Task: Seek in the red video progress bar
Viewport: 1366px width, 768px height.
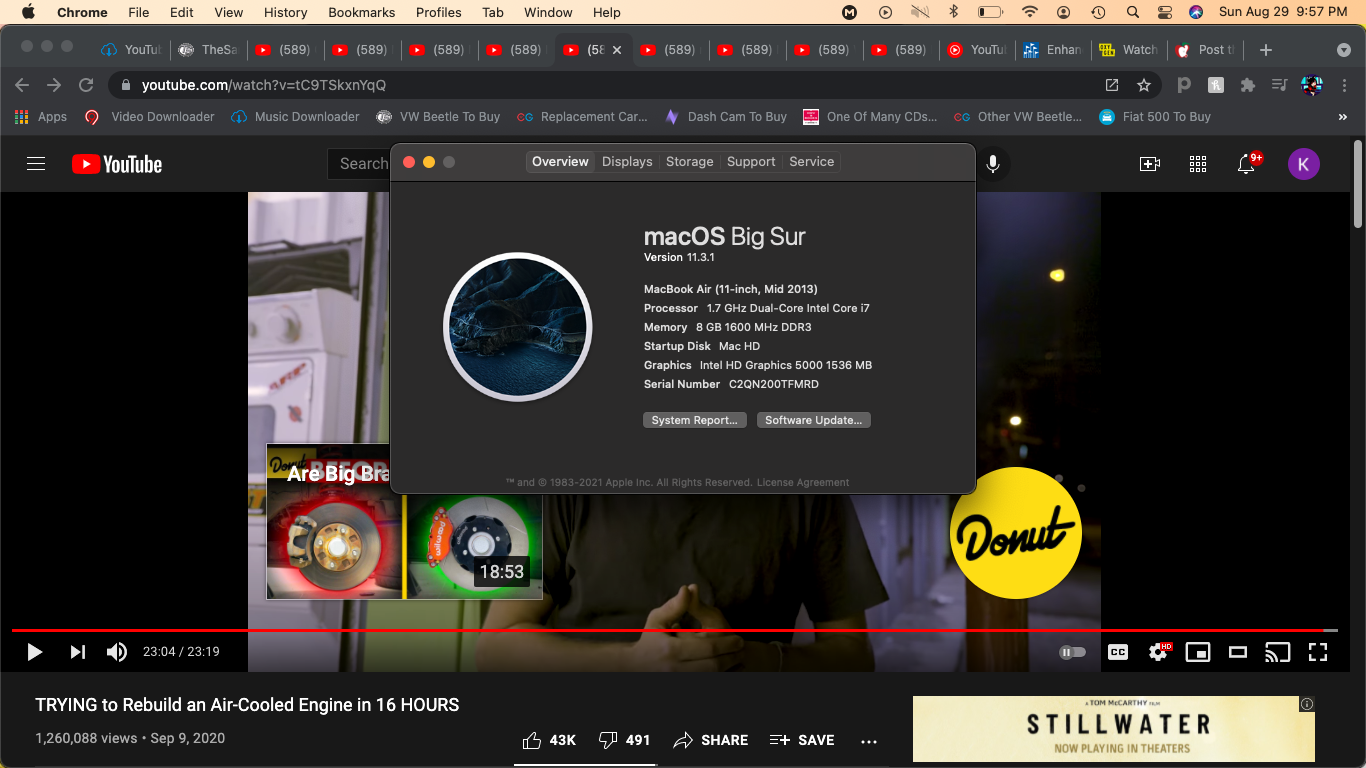Action: 674,630
